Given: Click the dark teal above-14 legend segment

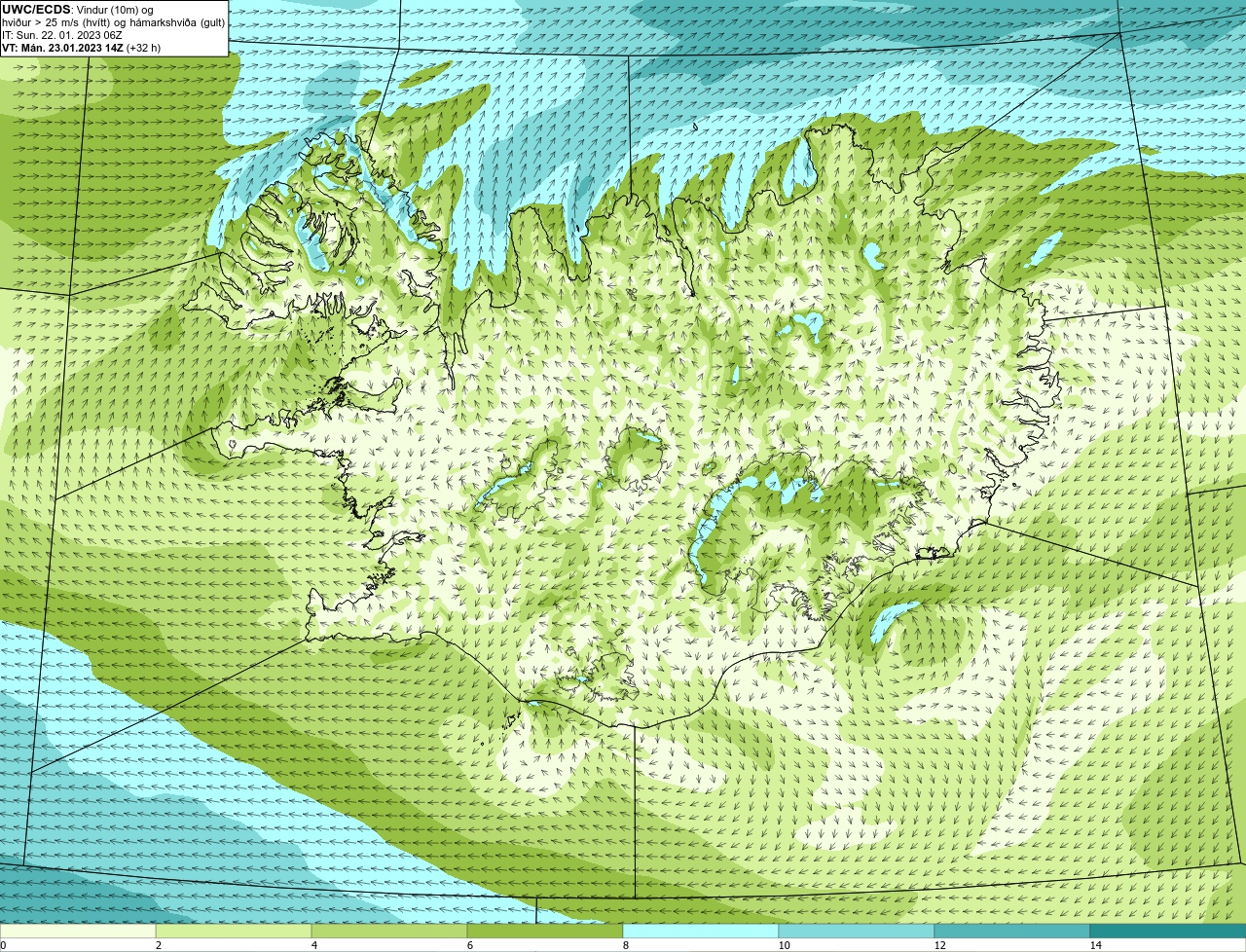Looking at the screenshot, I should click(x=1168, y=931).
